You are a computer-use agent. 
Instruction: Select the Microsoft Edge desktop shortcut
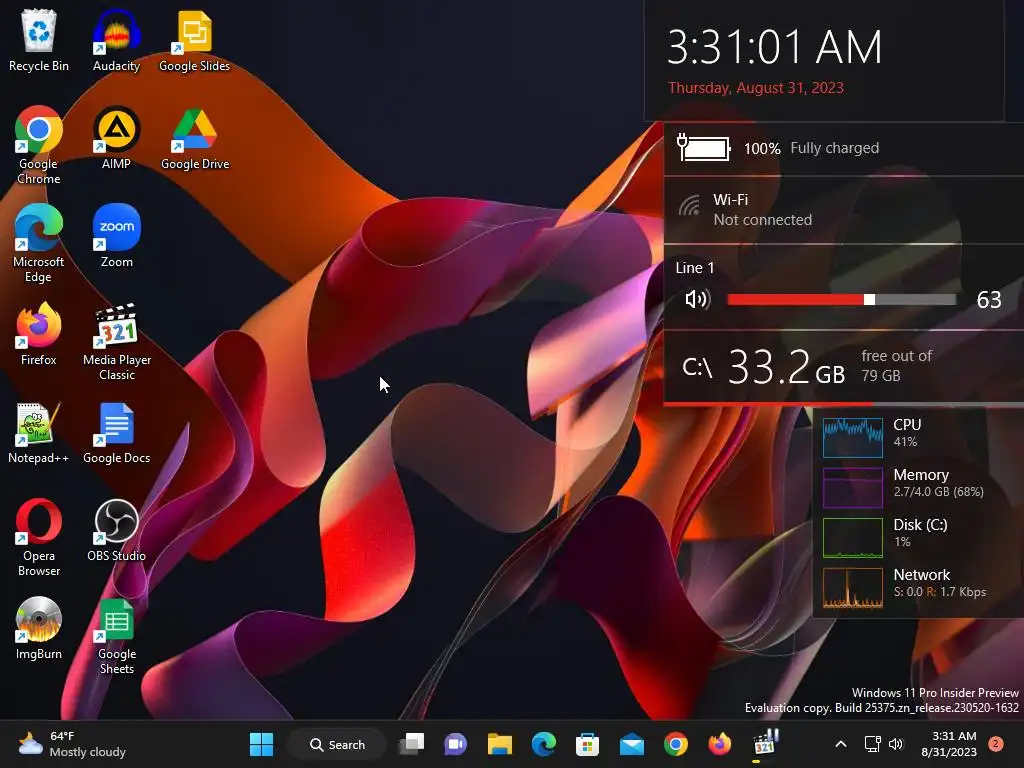[x=39, y=243]
